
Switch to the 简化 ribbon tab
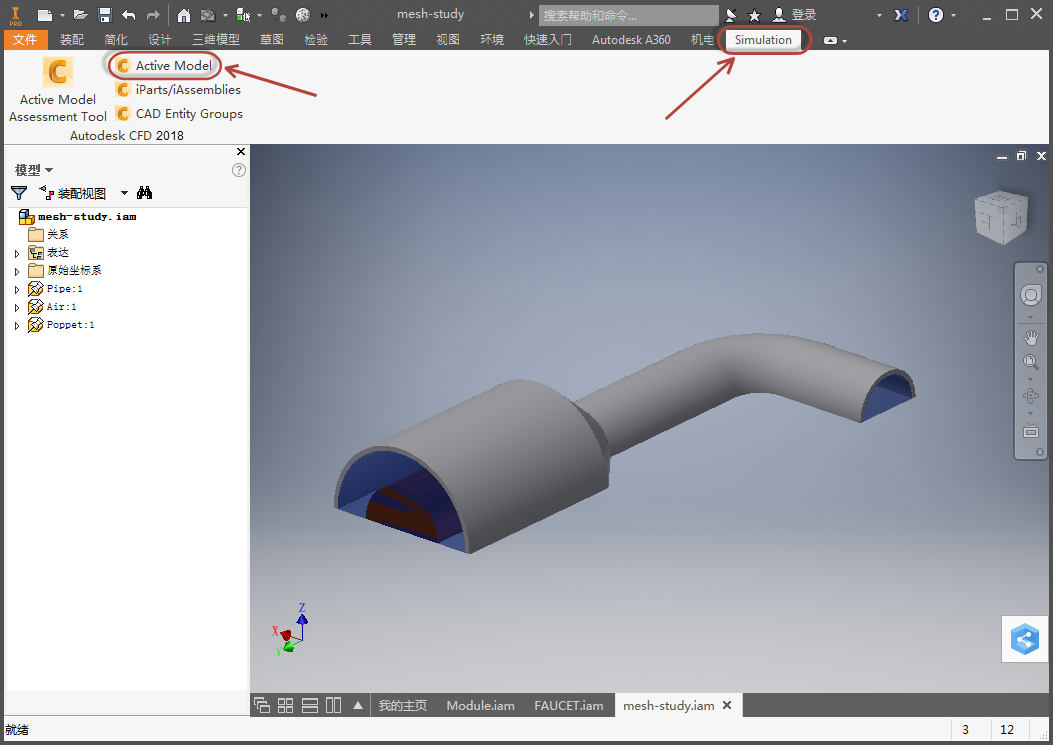pyautogui.click(x=116, y=40)
